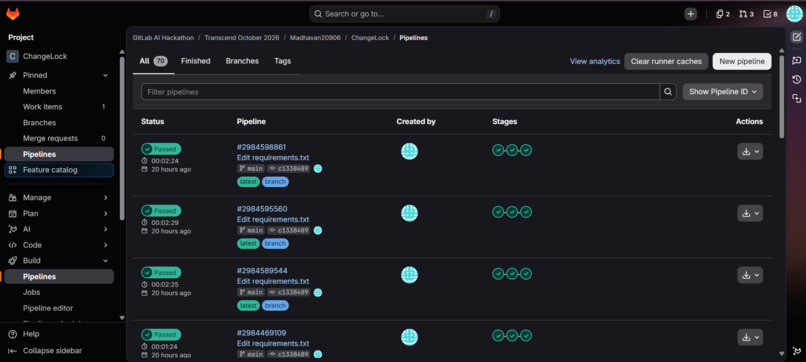Open artifacts download dropdown for #2984589544

point(750,275)
